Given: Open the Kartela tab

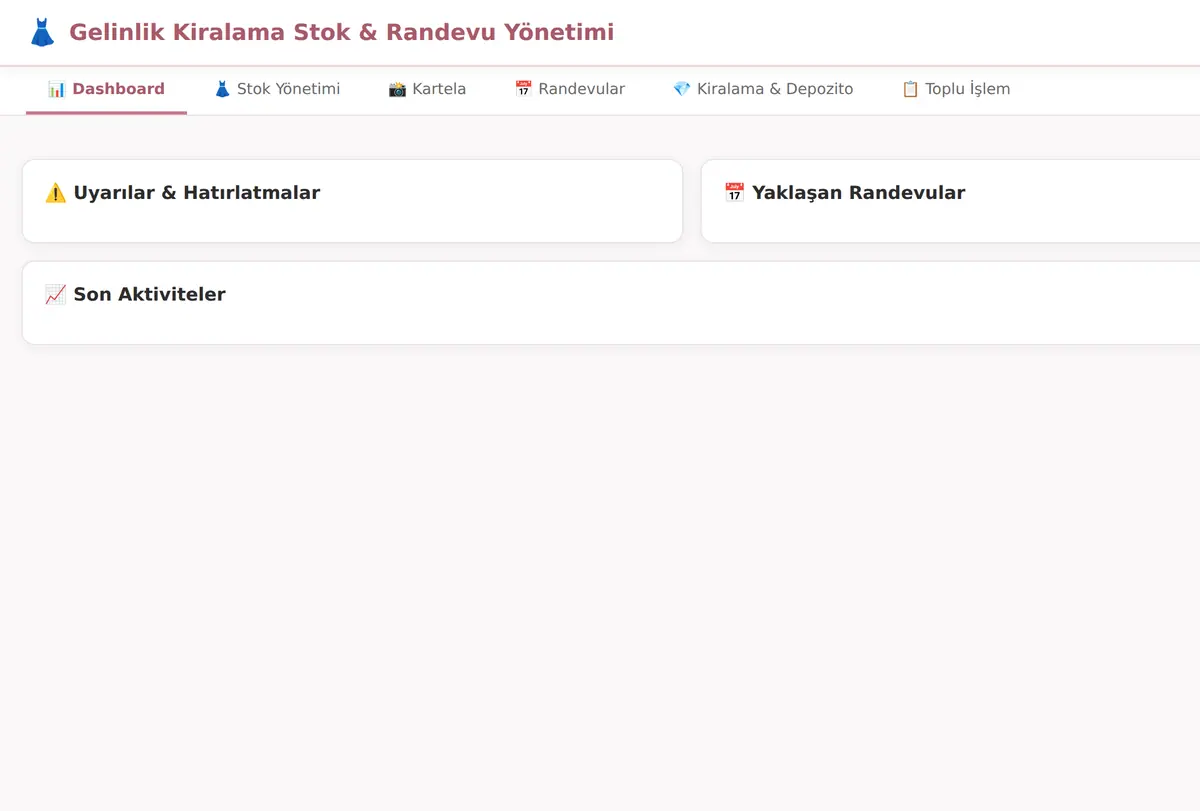Looking at the screenshot, I should [427, 89].
